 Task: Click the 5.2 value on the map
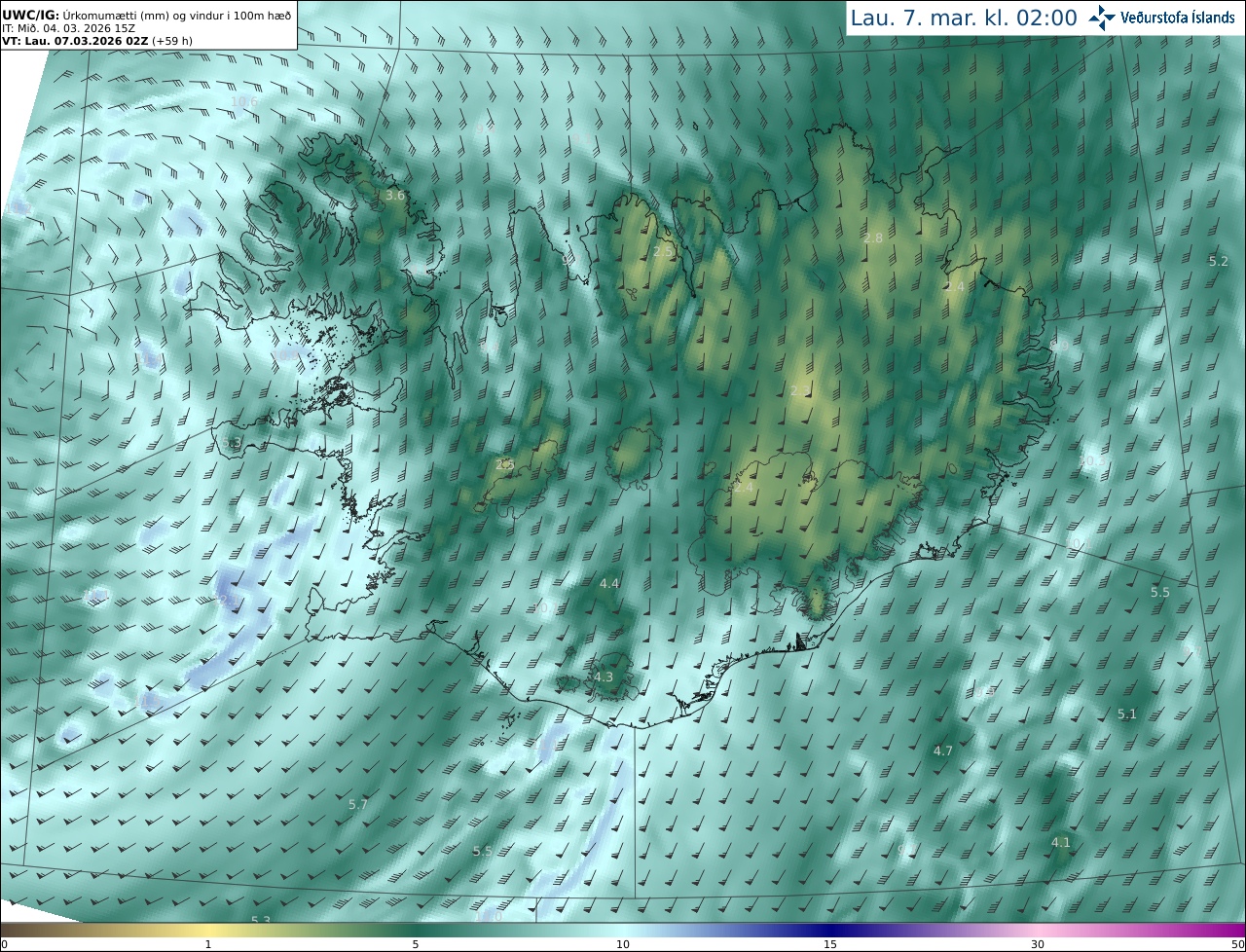point(1219,261)
